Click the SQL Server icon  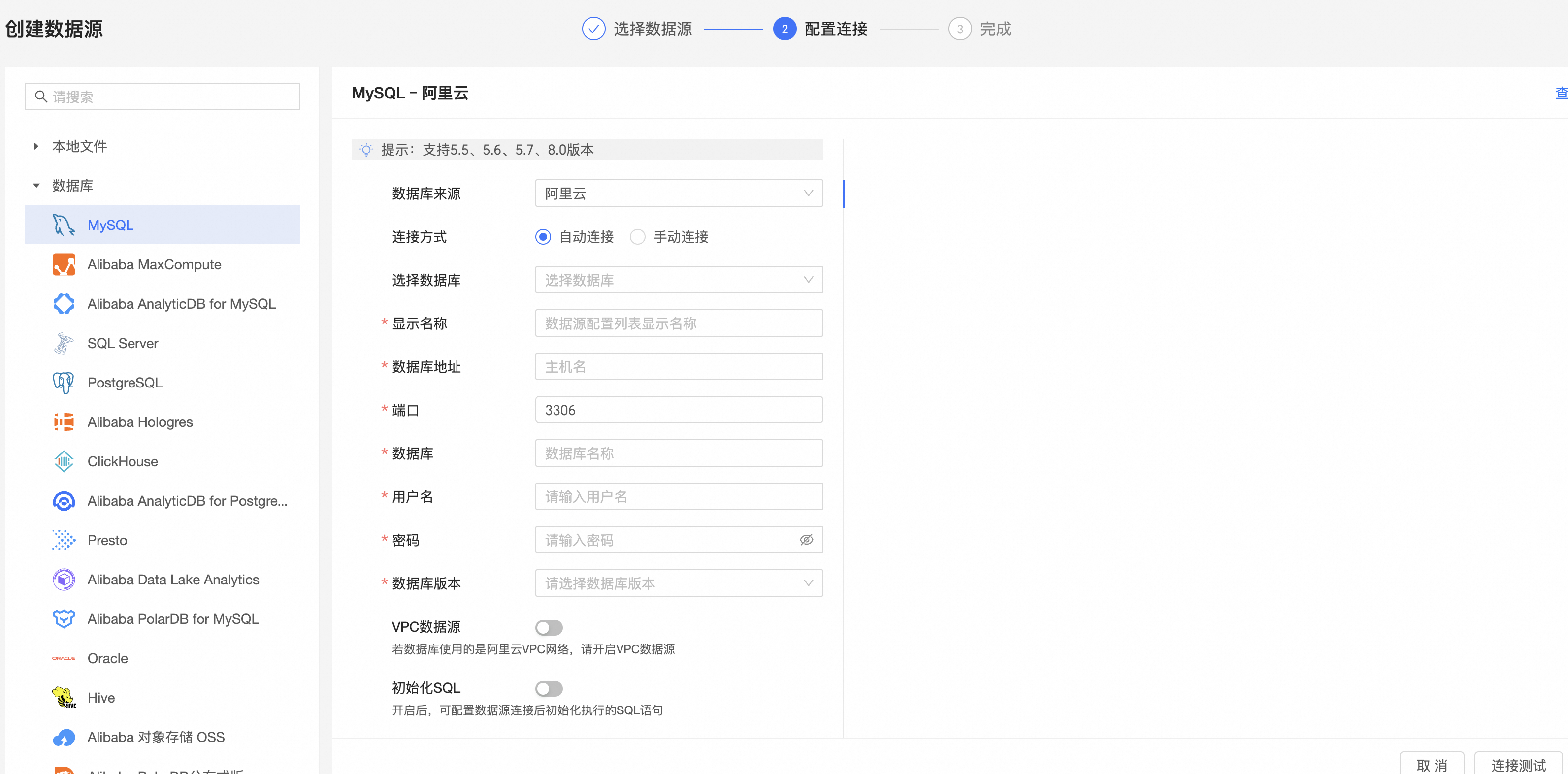[x=64, y=343]
